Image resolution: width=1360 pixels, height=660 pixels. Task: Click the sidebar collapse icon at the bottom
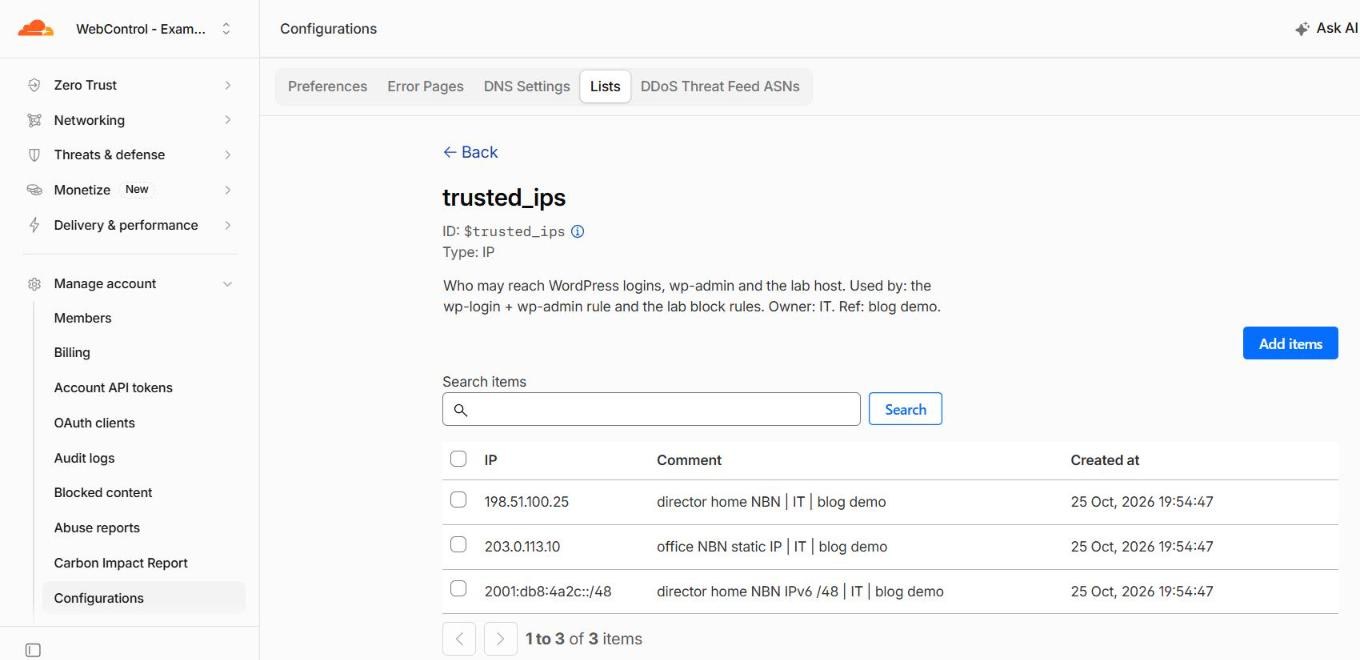(x=33, y=650)
